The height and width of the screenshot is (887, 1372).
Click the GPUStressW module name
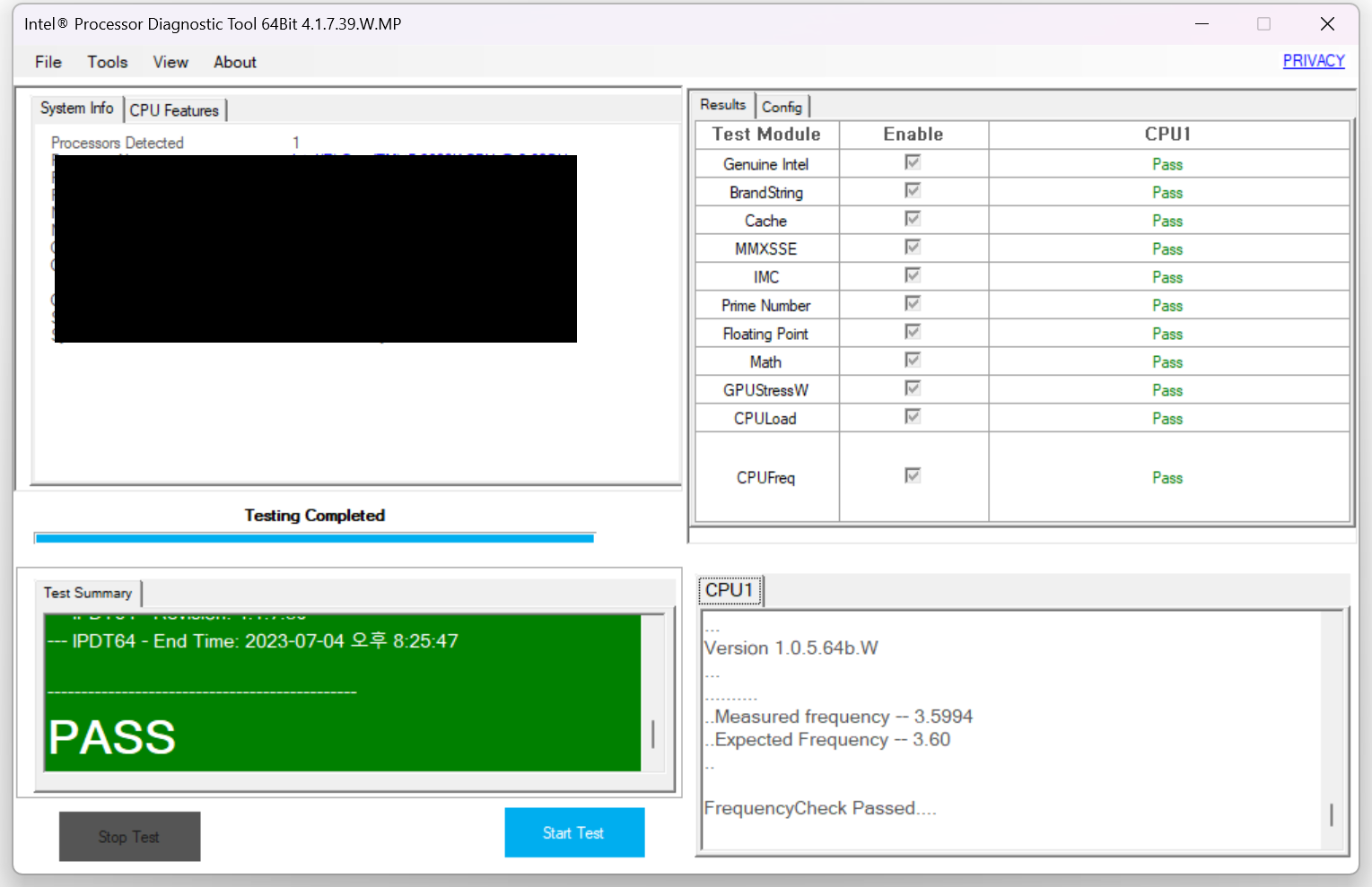coord(766,390)
